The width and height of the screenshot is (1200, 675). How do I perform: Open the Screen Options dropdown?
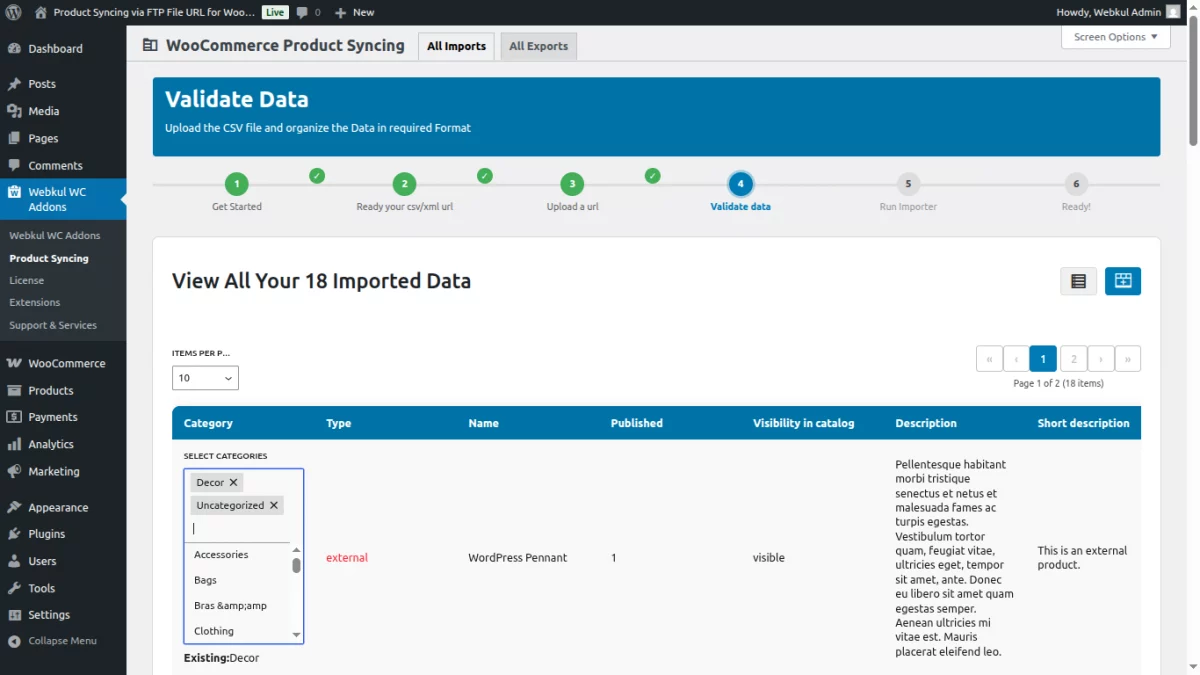click(1115, 37)
